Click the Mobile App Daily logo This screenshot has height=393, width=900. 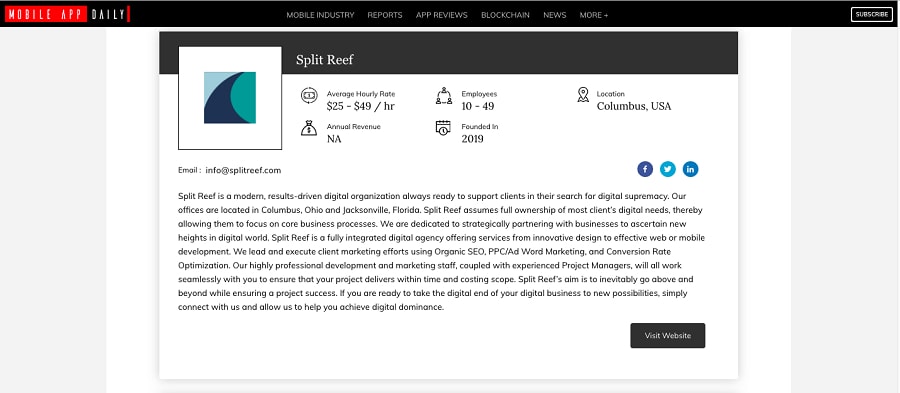tap(67, 14)
